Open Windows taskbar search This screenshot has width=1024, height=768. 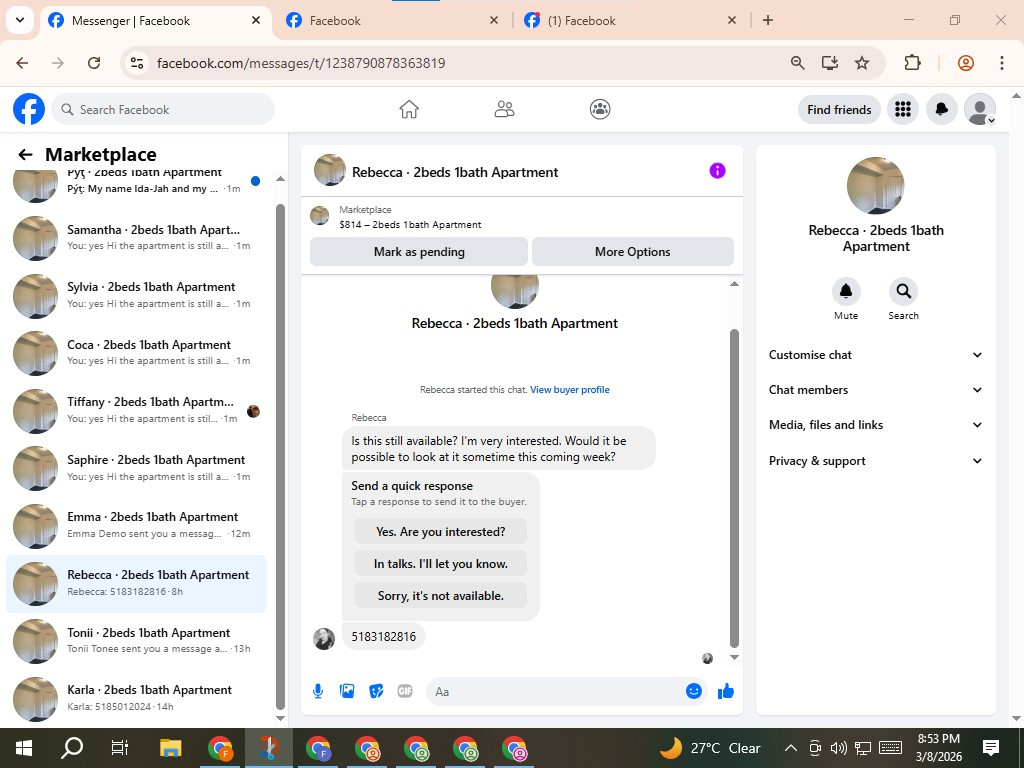pos(72,748)
